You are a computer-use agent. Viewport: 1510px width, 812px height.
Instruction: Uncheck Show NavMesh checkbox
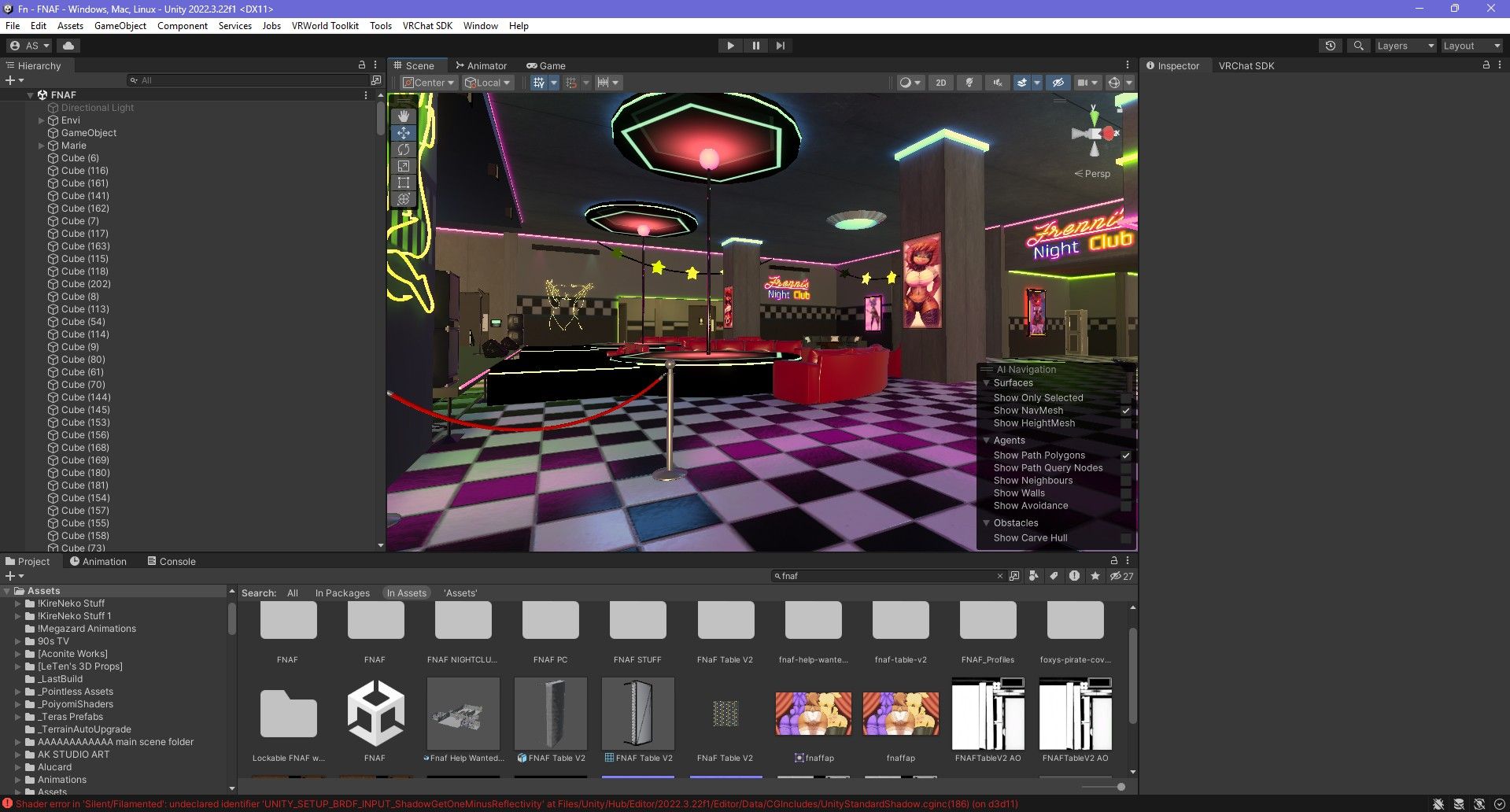[x=1126, y=411]
